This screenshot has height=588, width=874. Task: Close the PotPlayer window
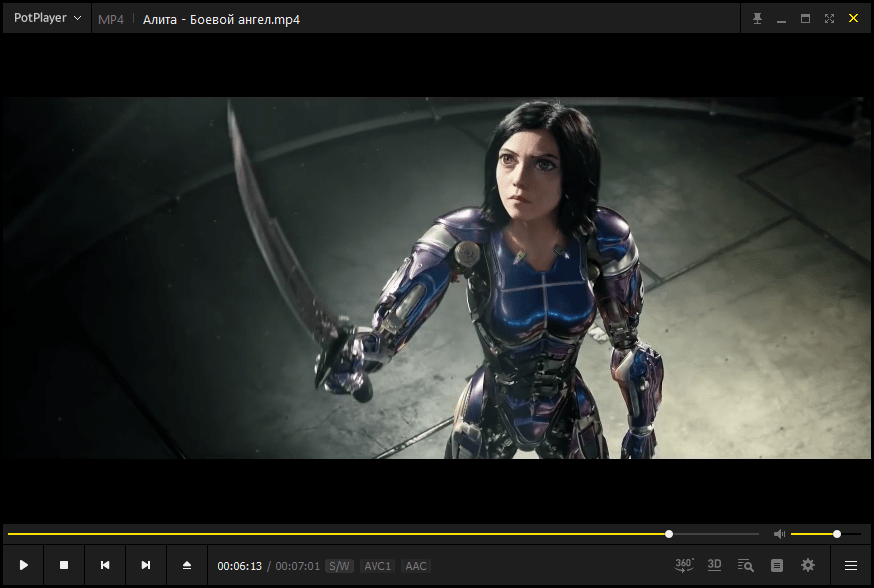point(853,18)
